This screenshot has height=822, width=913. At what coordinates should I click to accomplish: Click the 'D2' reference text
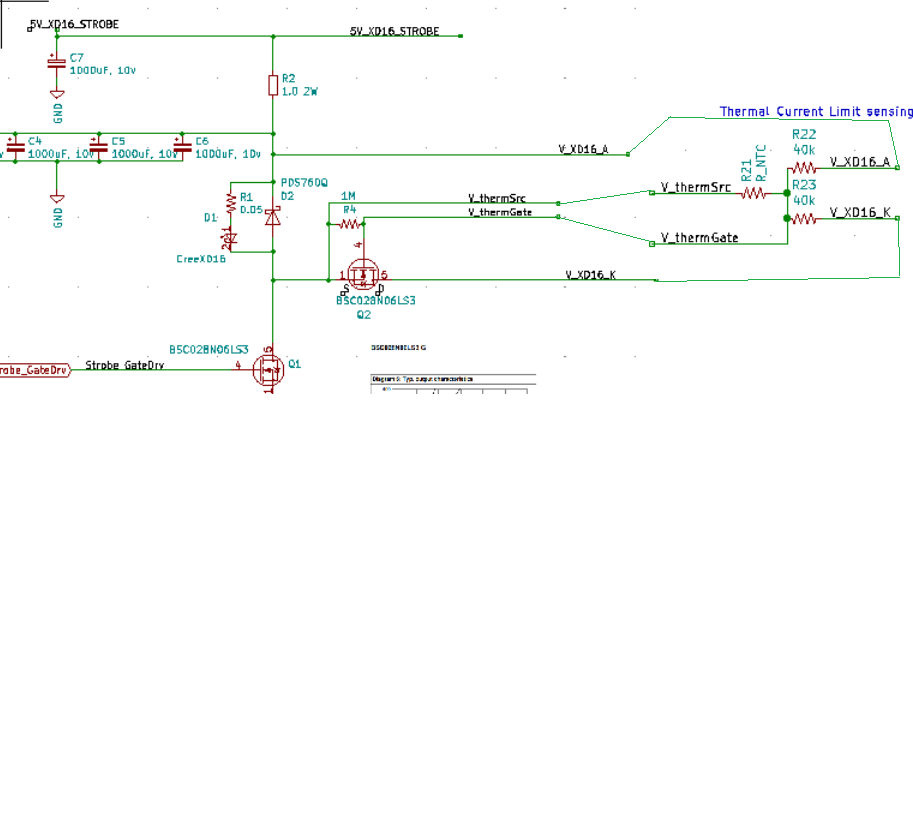(x=288, y=196)
